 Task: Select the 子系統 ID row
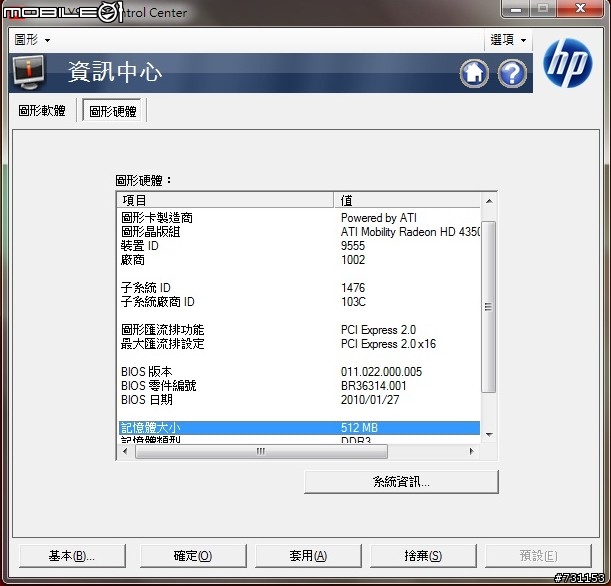click(x=299, y=288)
